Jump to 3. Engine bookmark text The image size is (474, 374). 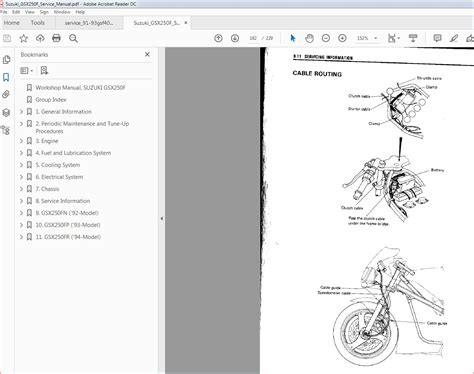click(47, 141)
